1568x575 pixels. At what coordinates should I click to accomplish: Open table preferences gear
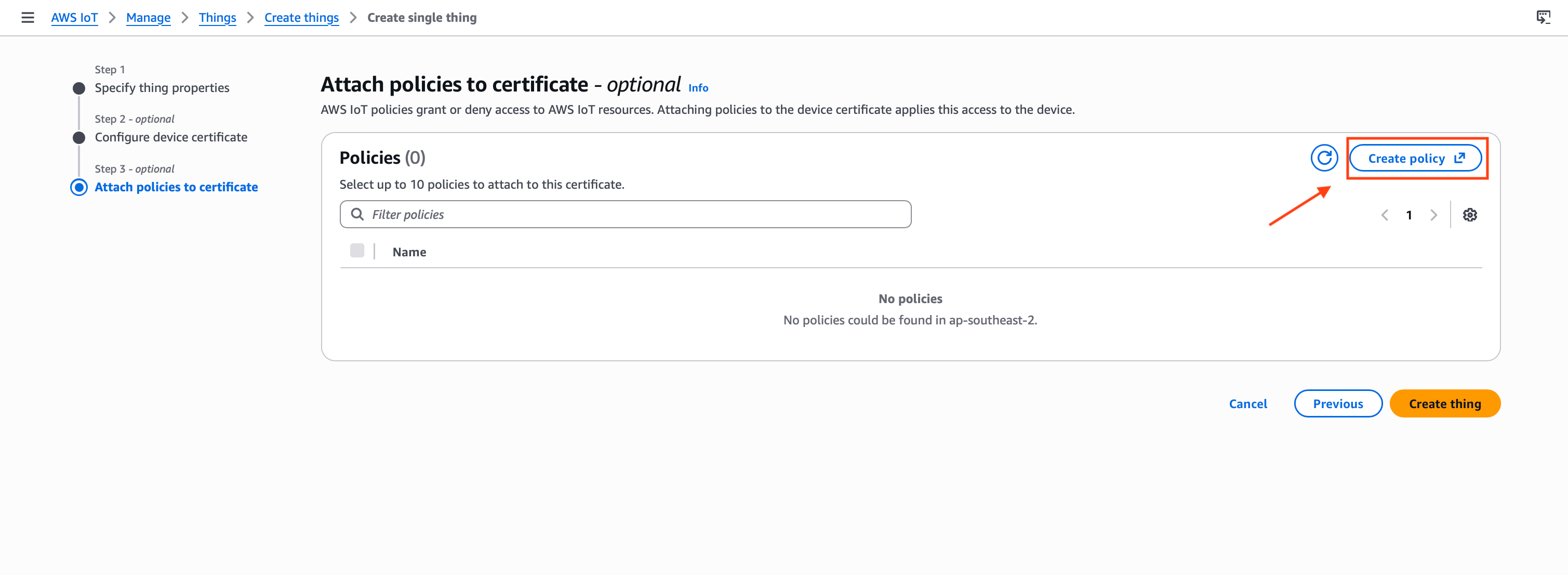pos(1471,214)
